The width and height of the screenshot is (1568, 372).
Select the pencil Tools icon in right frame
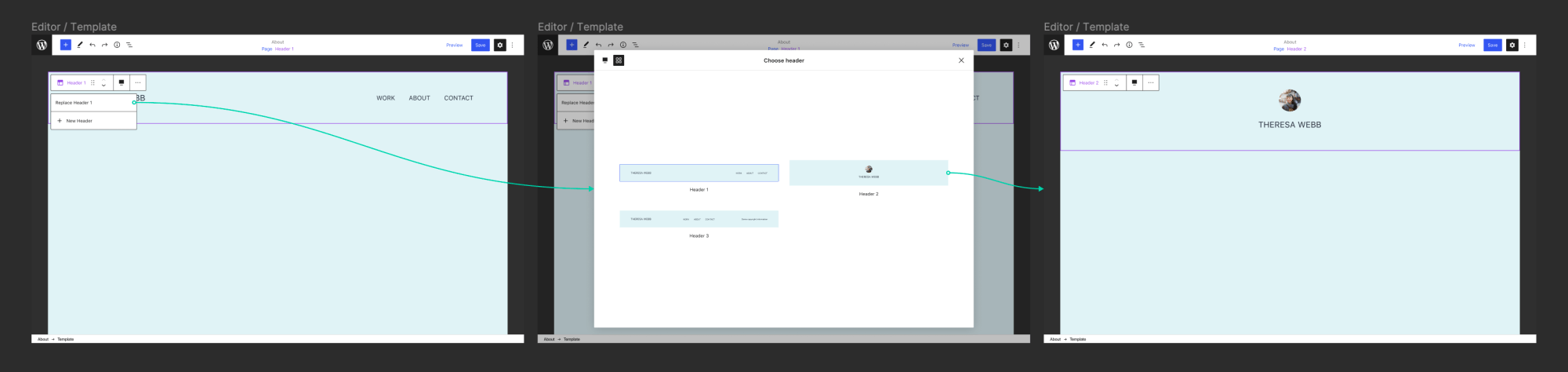coord(1092,45)
